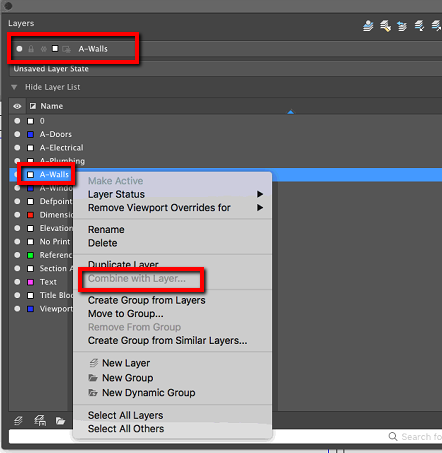Open the magenta color swatch for Text
This screenshot has width=442, height=453.
(x=30, y=282)
